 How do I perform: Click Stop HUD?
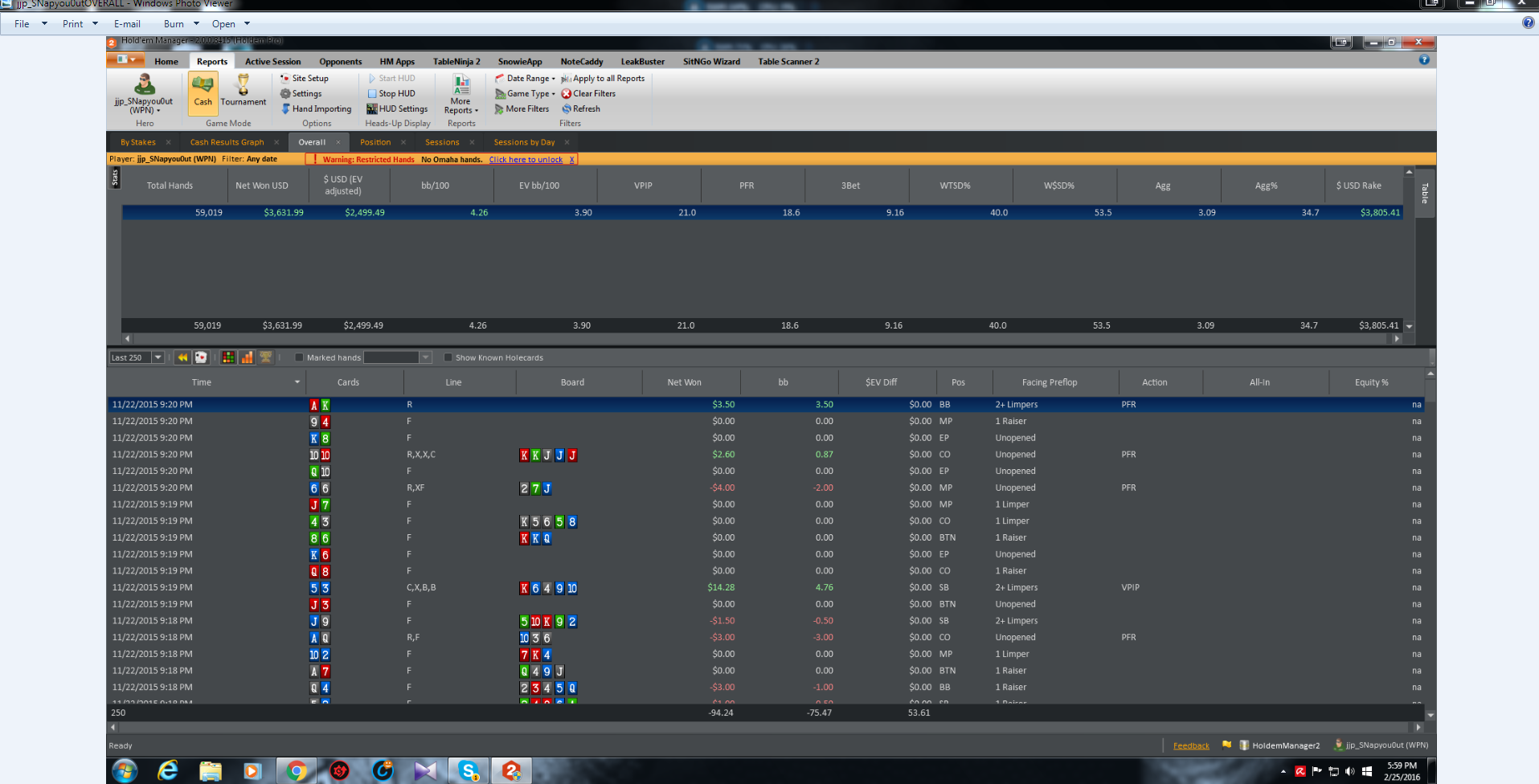click(x=391, y=93)
